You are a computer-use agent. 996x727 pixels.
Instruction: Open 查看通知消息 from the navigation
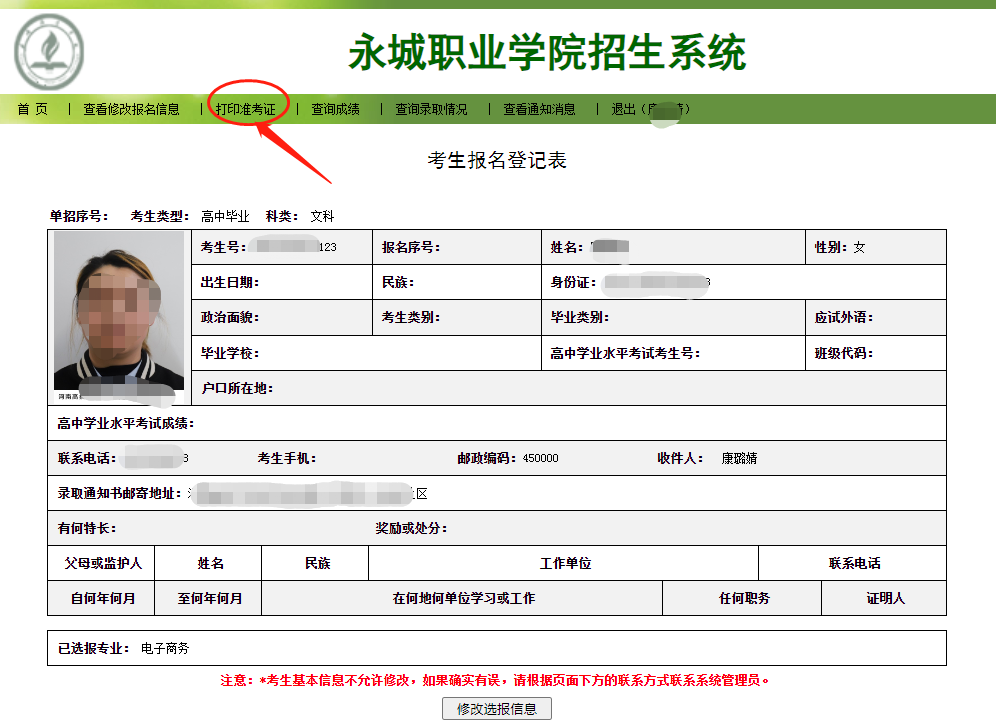(539, 109)
